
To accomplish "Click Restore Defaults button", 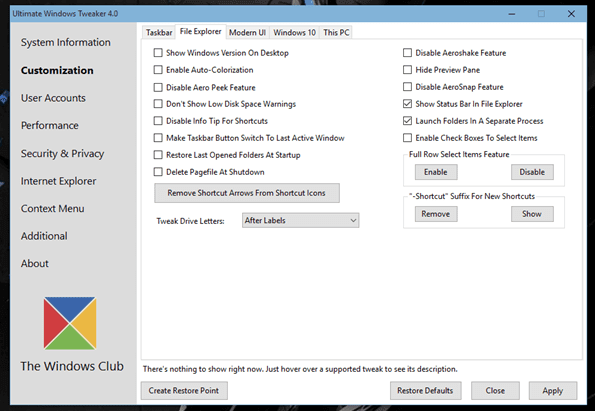I will tap(425, 391).
